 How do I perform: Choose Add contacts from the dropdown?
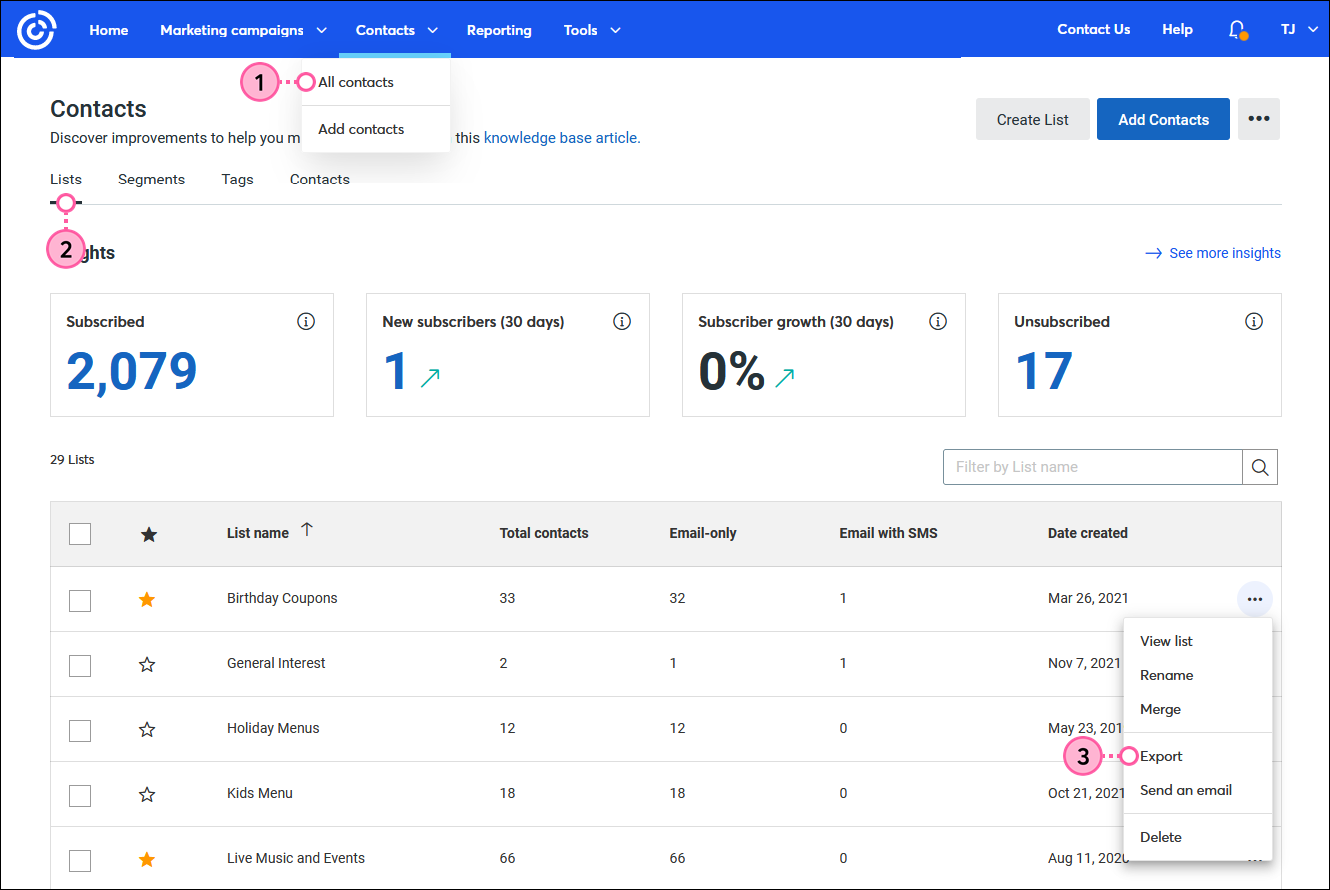point(361,129)
